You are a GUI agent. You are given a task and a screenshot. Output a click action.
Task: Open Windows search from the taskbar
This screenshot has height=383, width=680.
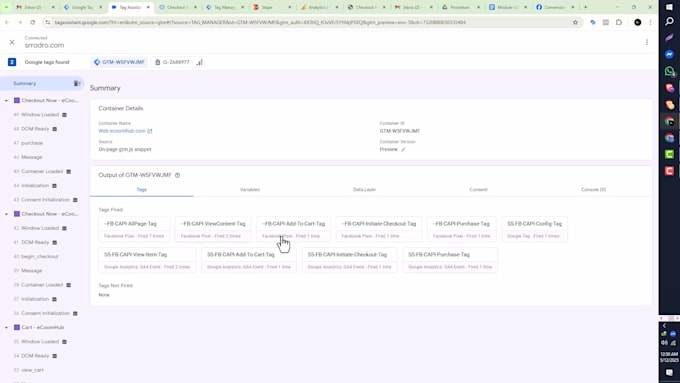[669, 21]
